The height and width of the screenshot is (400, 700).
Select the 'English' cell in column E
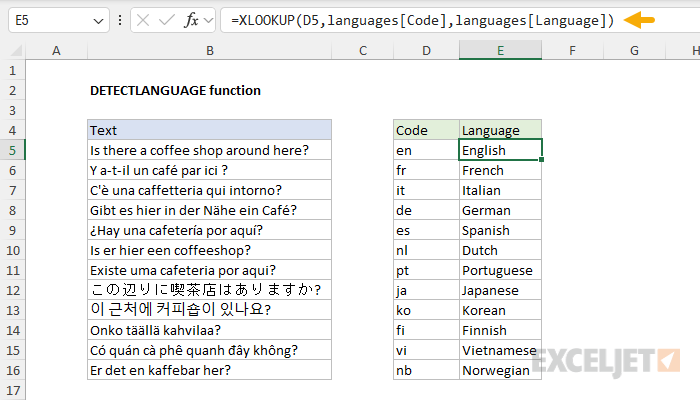(500, 150)
